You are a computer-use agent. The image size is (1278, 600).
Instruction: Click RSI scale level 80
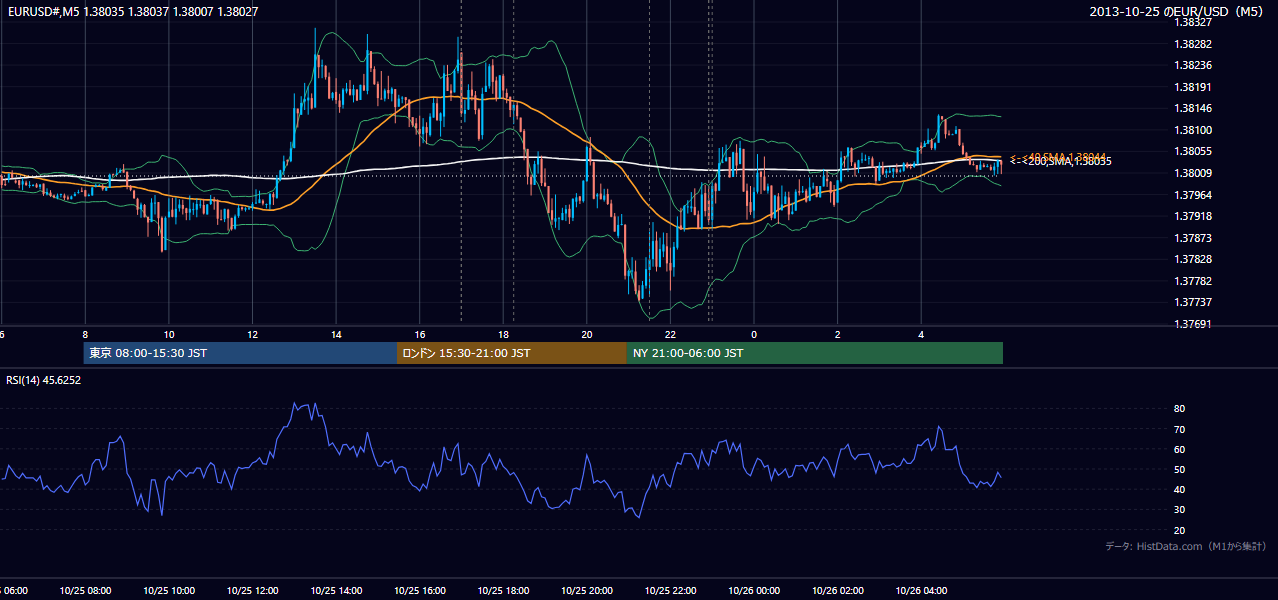coord(1179,409)
